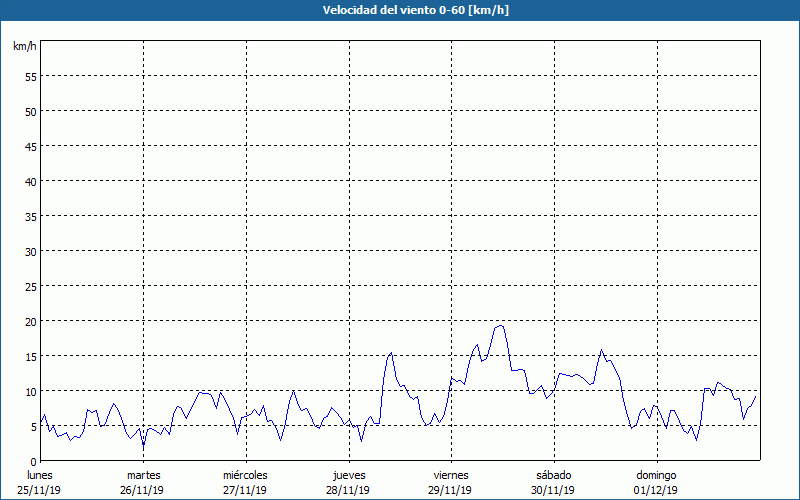Click the 'lunes' day label

(40, 475)
